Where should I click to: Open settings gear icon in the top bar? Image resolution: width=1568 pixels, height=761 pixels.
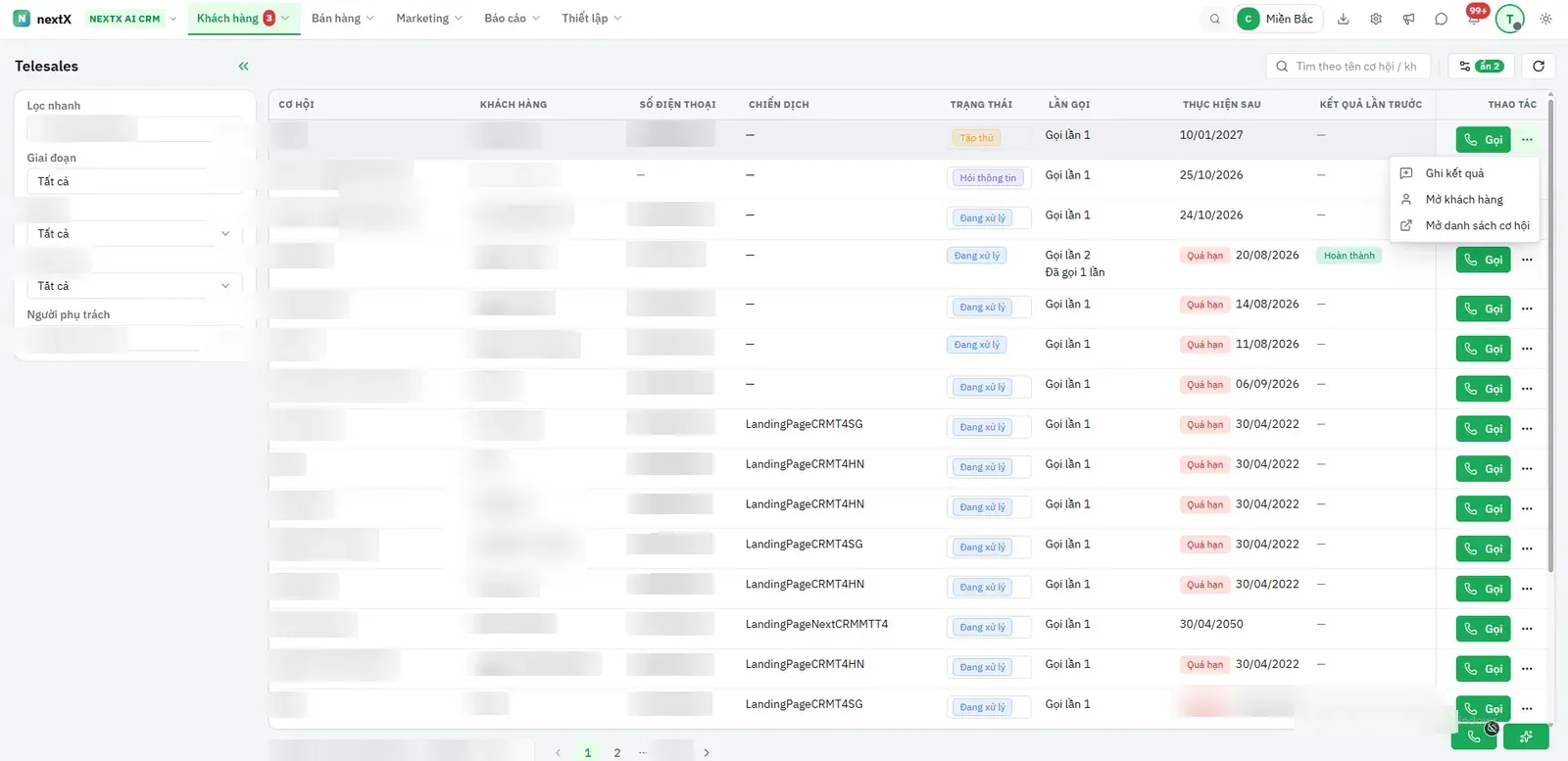tap(1376, 19)
